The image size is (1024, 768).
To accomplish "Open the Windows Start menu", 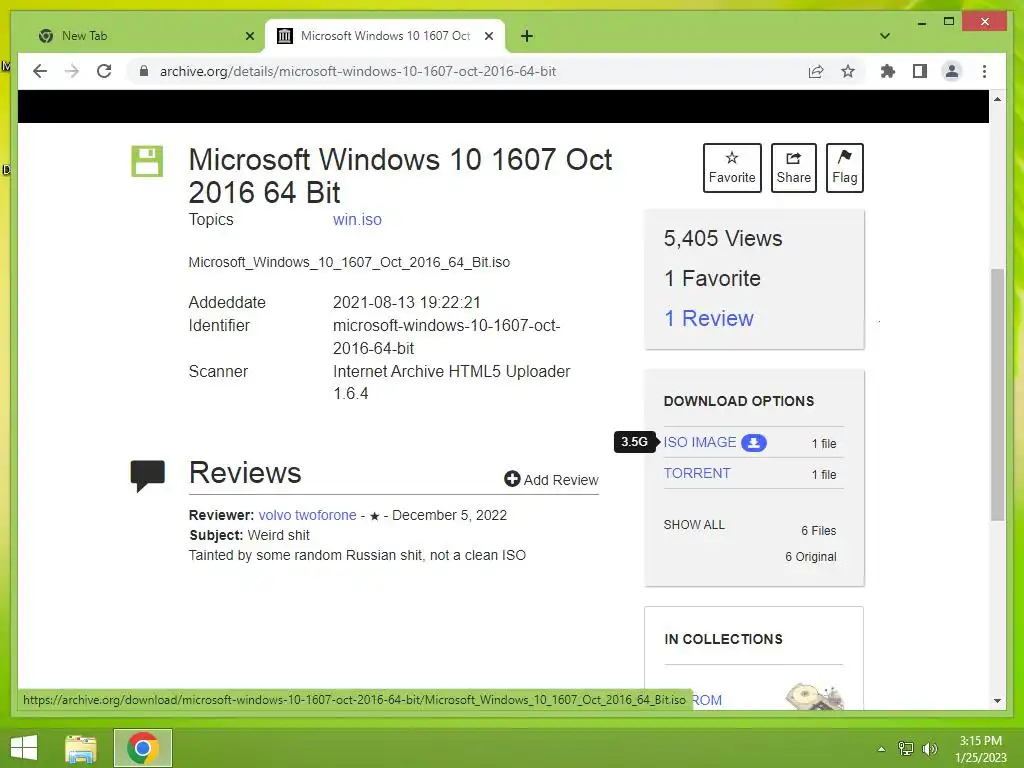I will [x=24, y=748].
